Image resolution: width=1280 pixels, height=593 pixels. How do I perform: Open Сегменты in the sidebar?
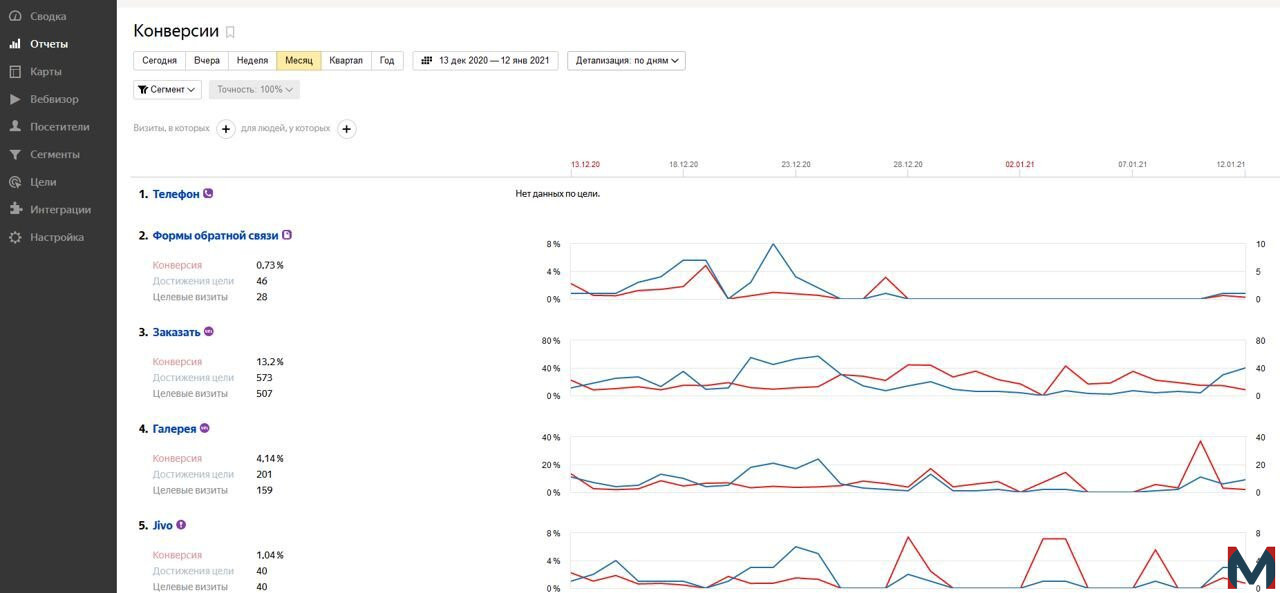(55, 155)
